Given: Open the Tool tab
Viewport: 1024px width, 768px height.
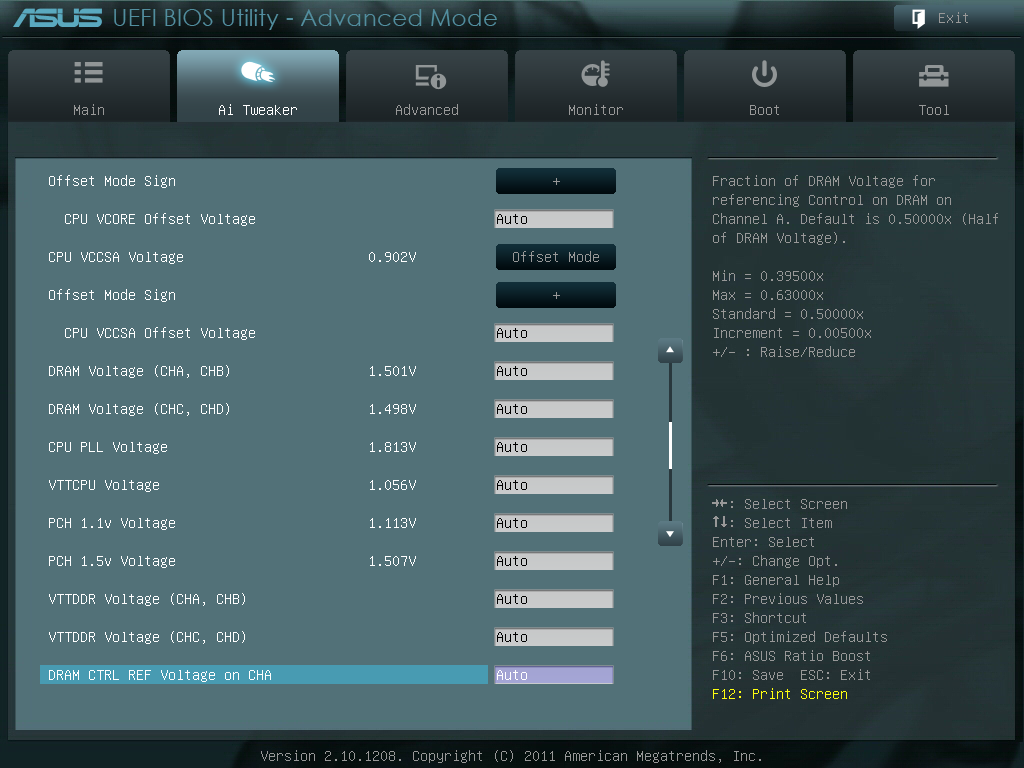Looking at the screenshot, I should pyautogui.click(x=934, y=86).
